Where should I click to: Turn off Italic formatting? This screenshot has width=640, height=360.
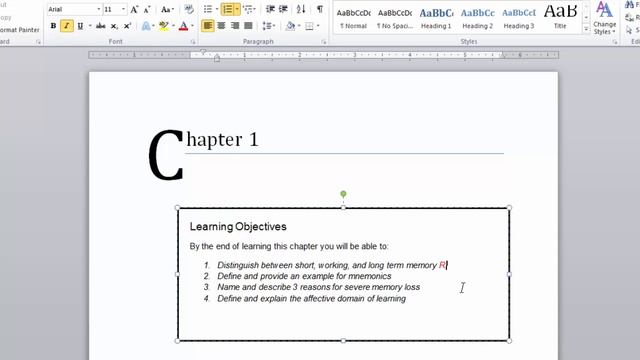[x=67, y=26]
